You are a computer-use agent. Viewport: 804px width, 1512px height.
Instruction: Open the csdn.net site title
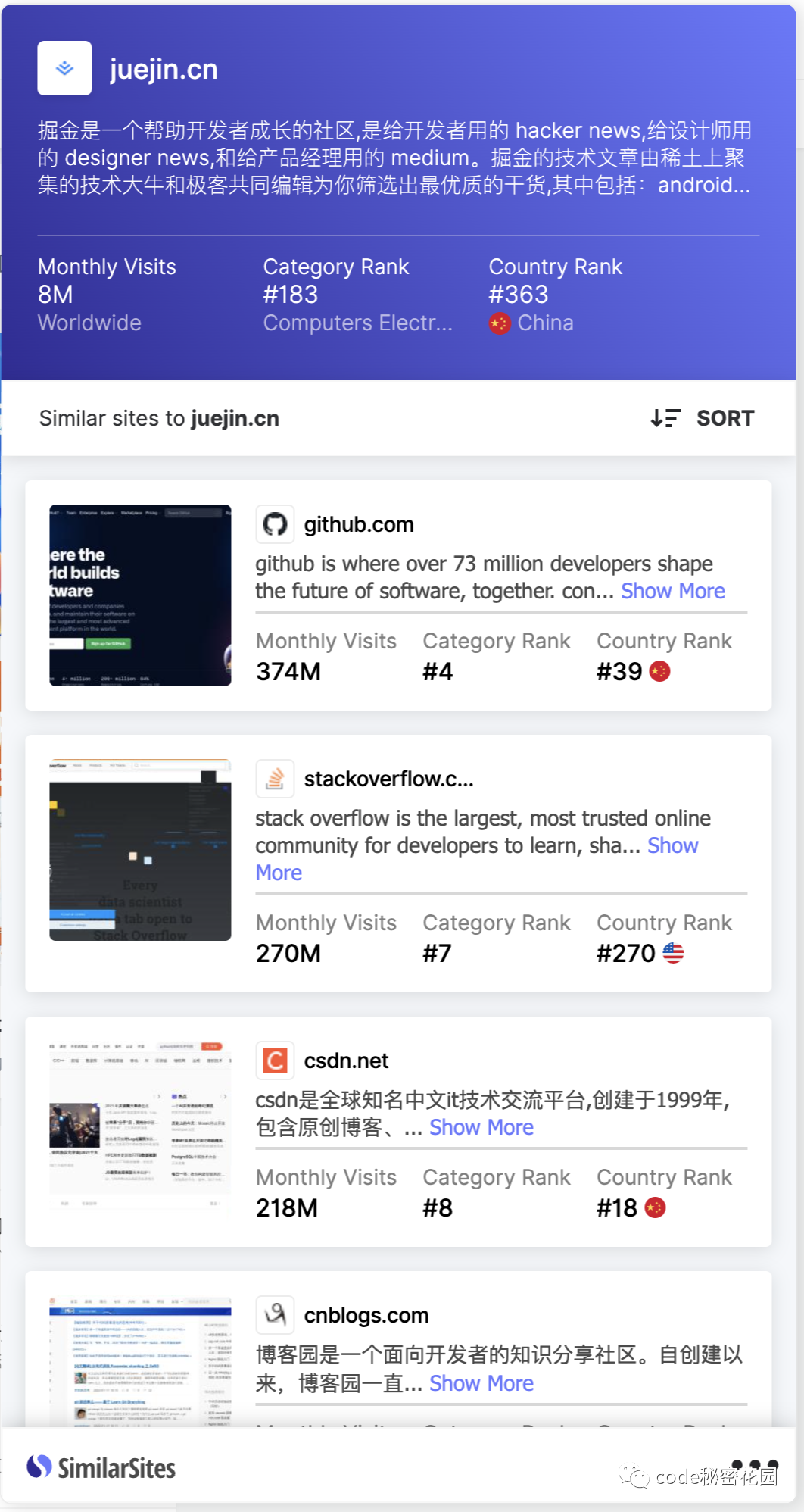click(346, 1061)
